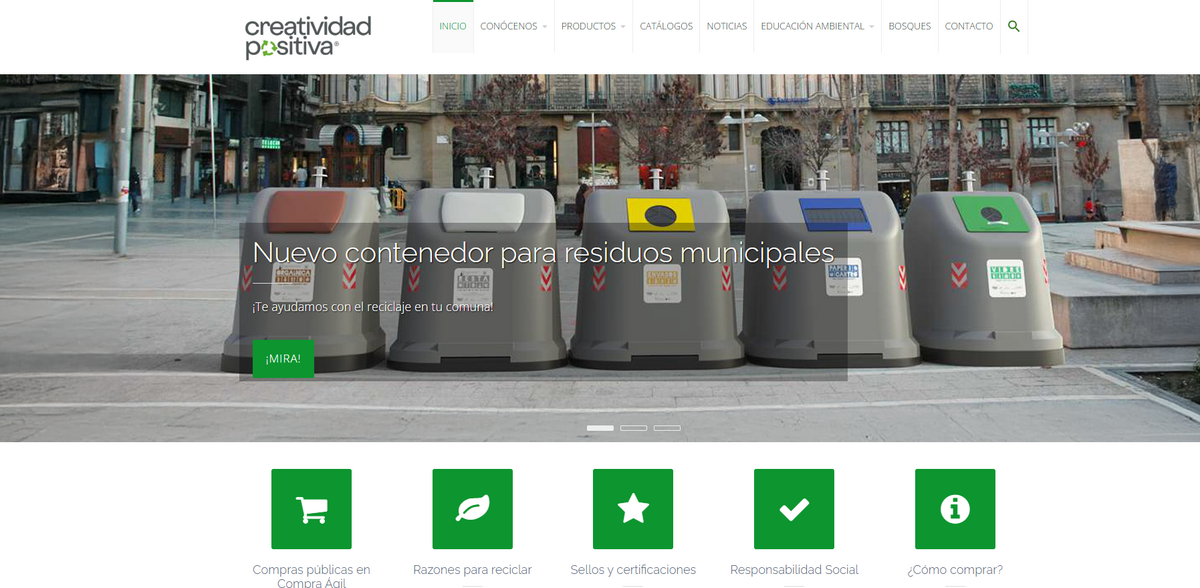
Task: Expand the Educación Ambiental dropdown menu
Action: (x=817, y=26)
